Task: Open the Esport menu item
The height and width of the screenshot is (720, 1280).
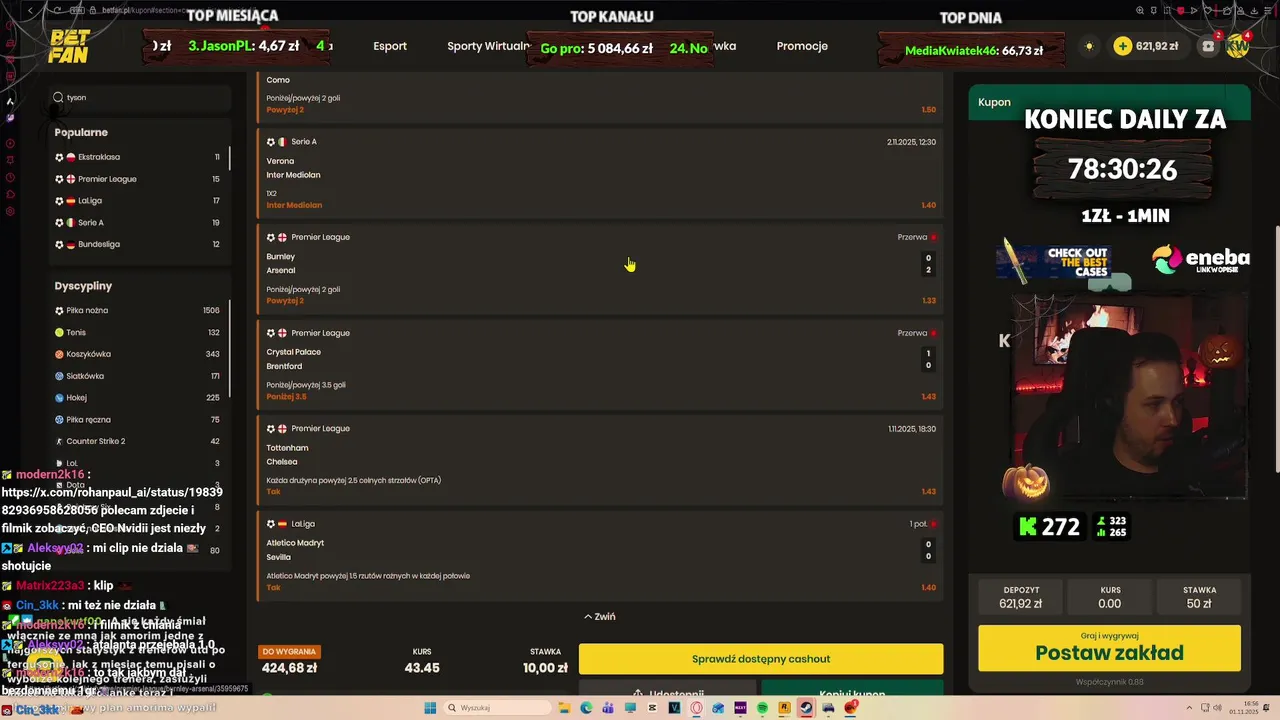Action: click(390, 46)
